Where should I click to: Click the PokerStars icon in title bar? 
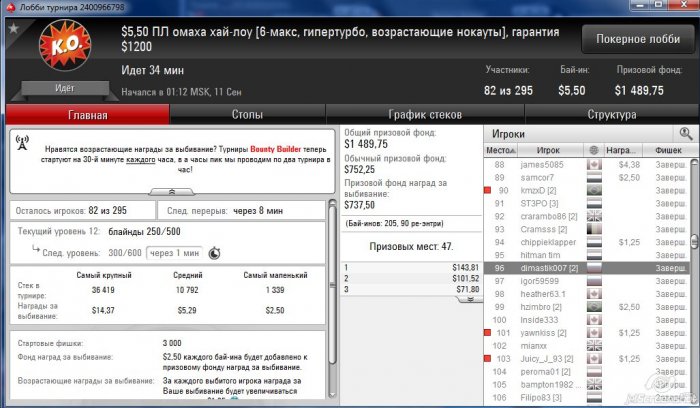(x=11, y=7)
